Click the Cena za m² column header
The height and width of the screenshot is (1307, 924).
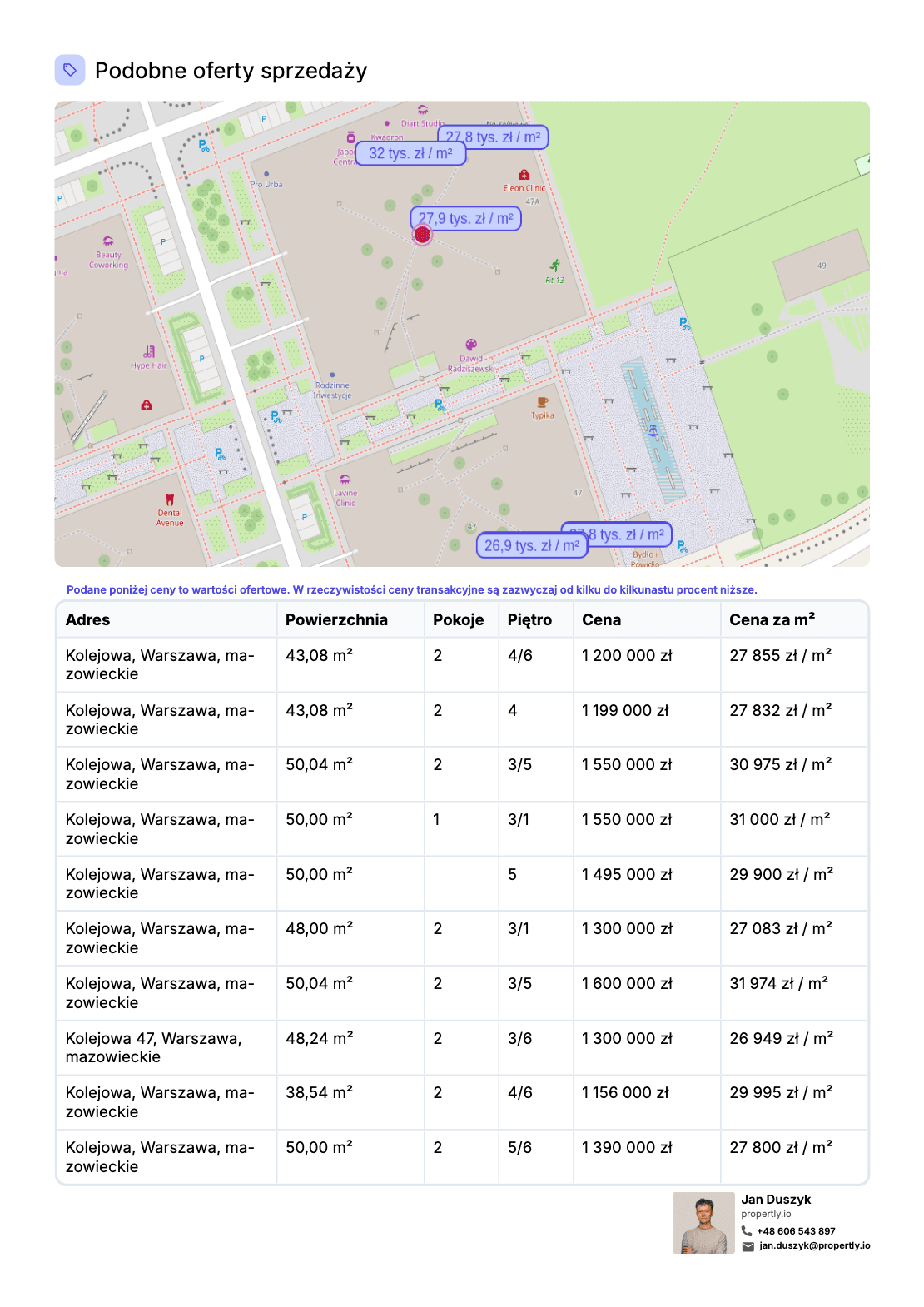772,619
